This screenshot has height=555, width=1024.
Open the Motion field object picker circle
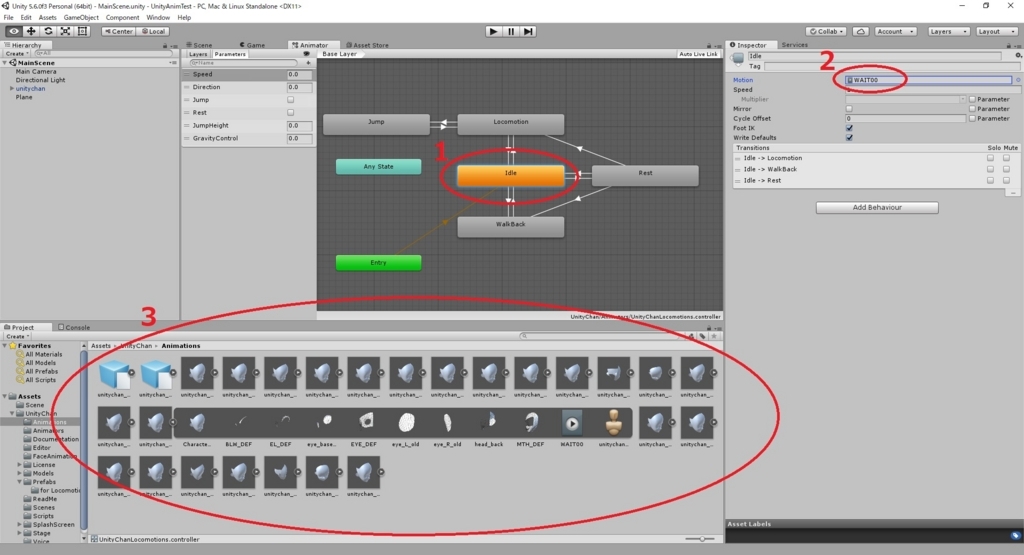[1017, 80]
